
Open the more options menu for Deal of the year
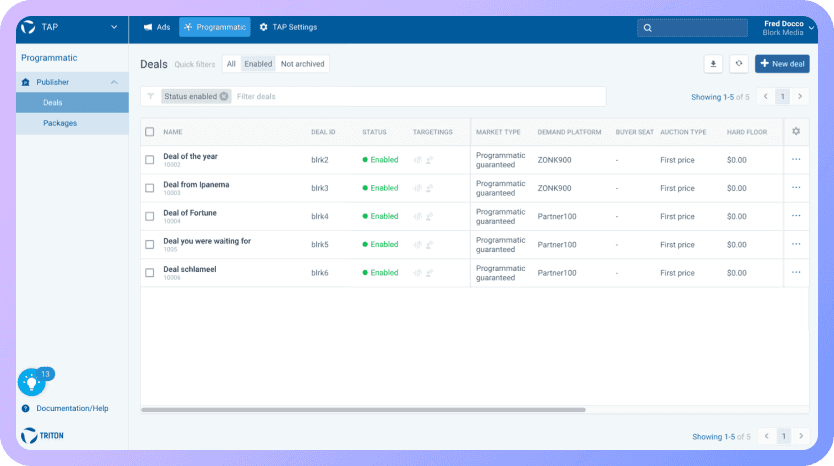point(796,159)
